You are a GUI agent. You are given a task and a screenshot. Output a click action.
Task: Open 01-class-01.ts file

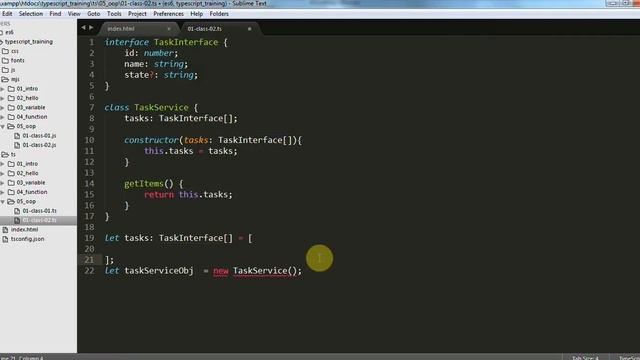[x=39, y=211]
